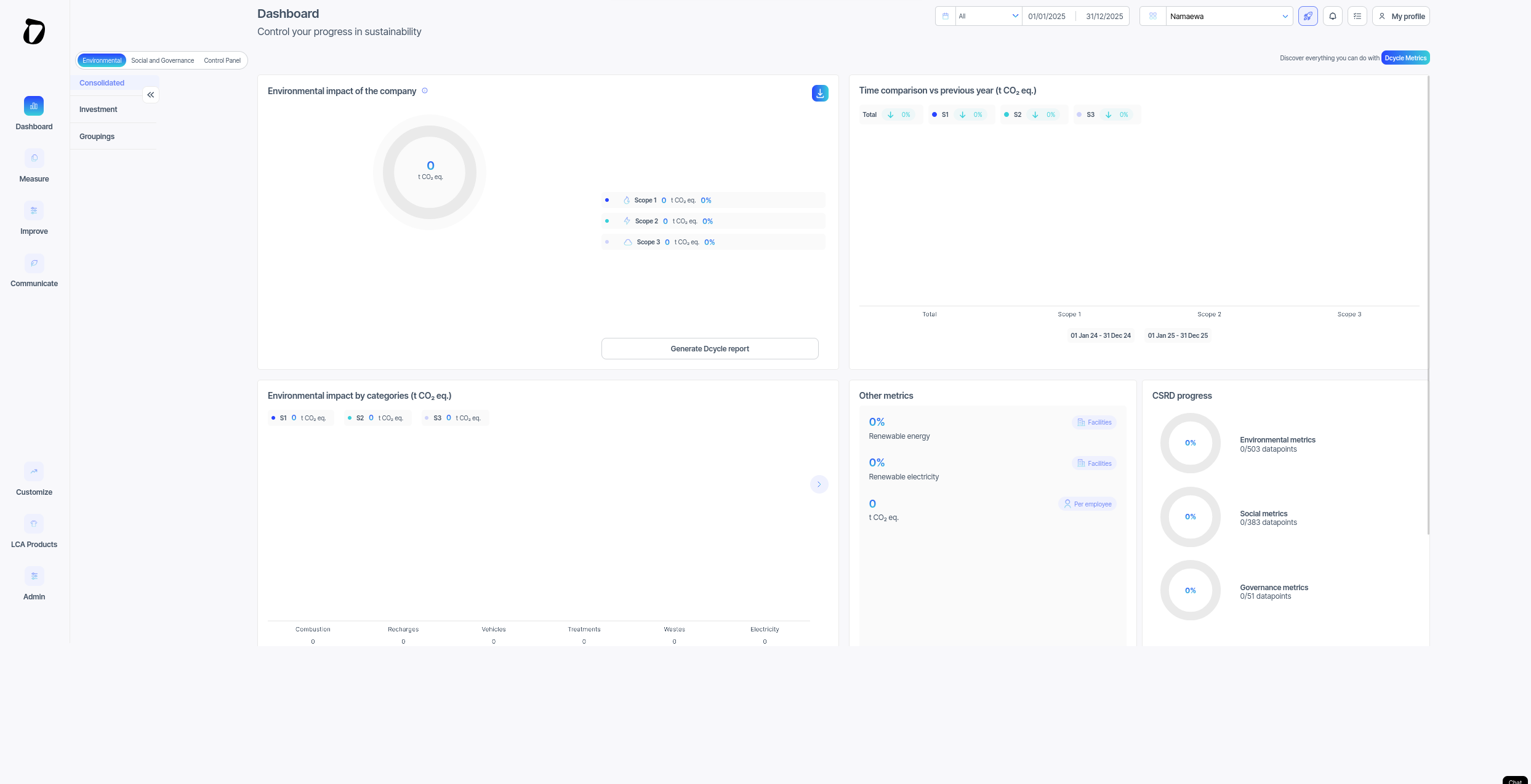Click the Social metrics progress ring

pos(1191,517)
